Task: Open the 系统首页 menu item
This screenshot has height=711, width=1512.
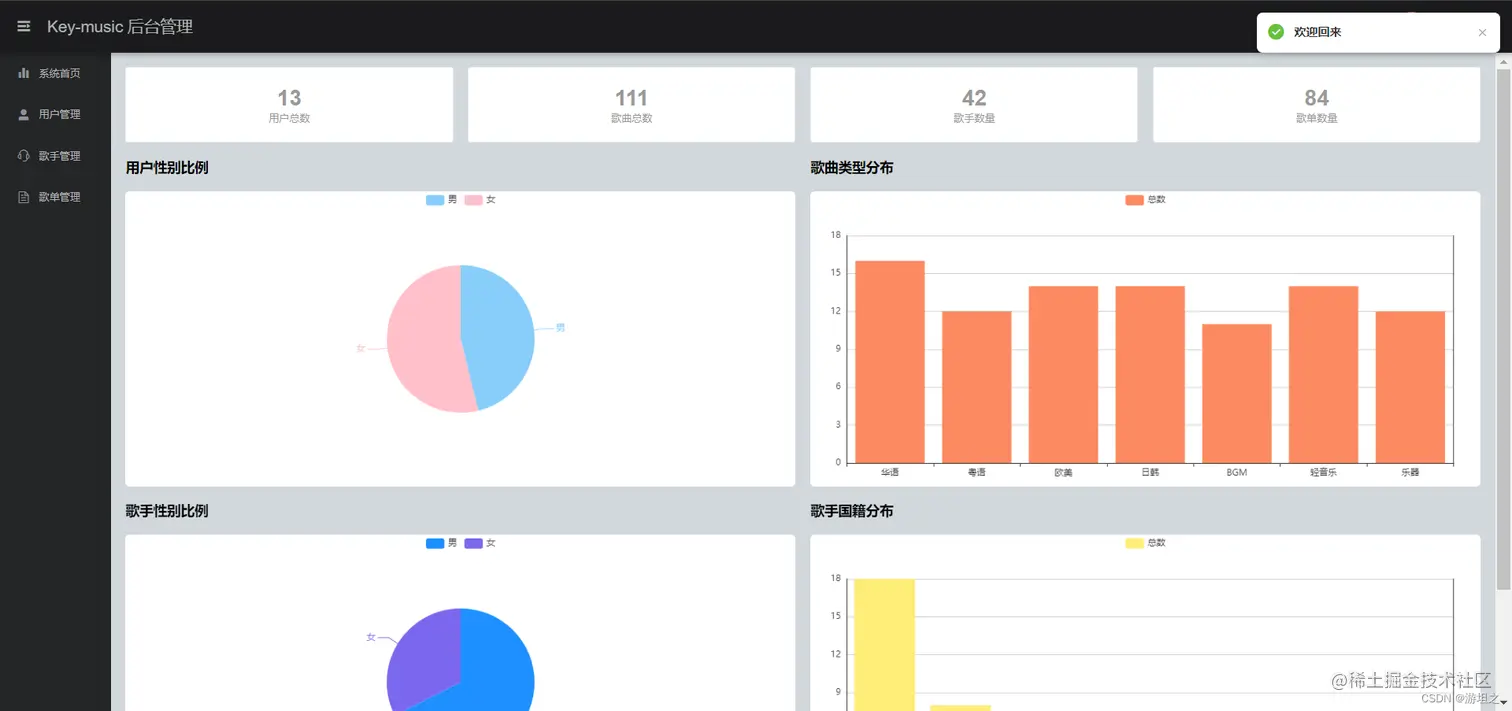Action: coord(55,73)
